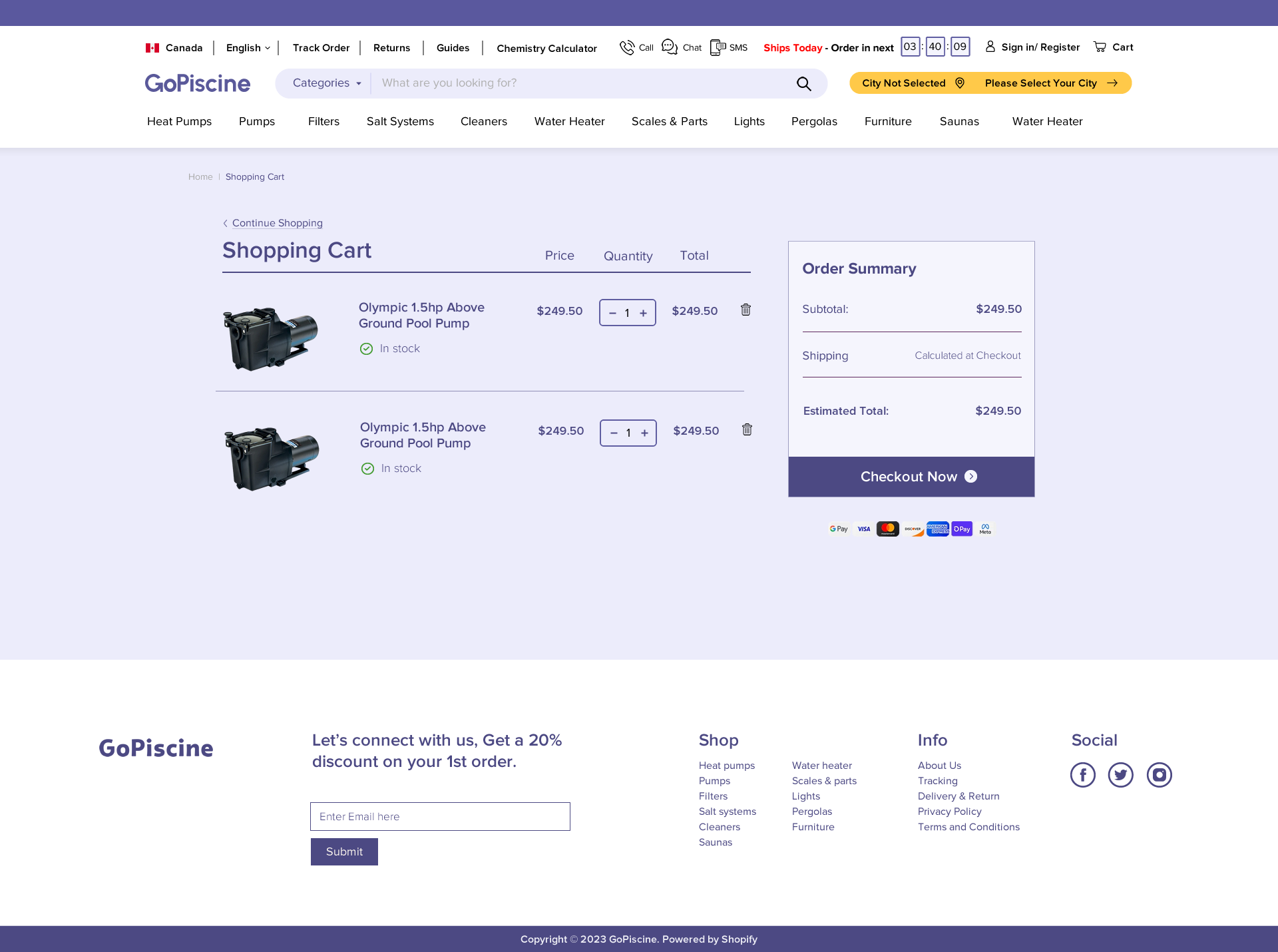The image size is (1278, 952).
Task: Click the Google Pay payment icon
Action: click(x=839, y=529)
